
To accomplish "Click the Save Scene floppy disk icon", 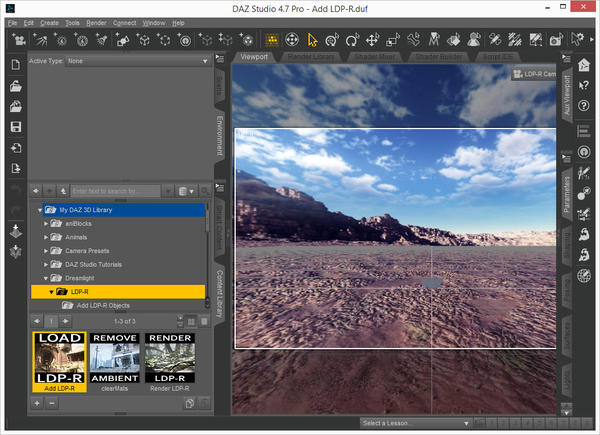I will point(15,127).
